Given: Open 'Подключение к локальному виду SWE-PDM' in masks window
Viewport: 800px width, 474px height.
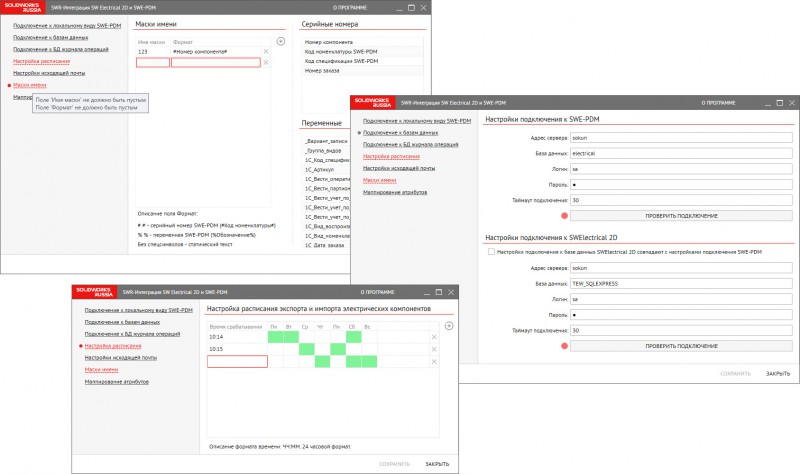Looking at the screenshot, I should [x=67, y=26].
